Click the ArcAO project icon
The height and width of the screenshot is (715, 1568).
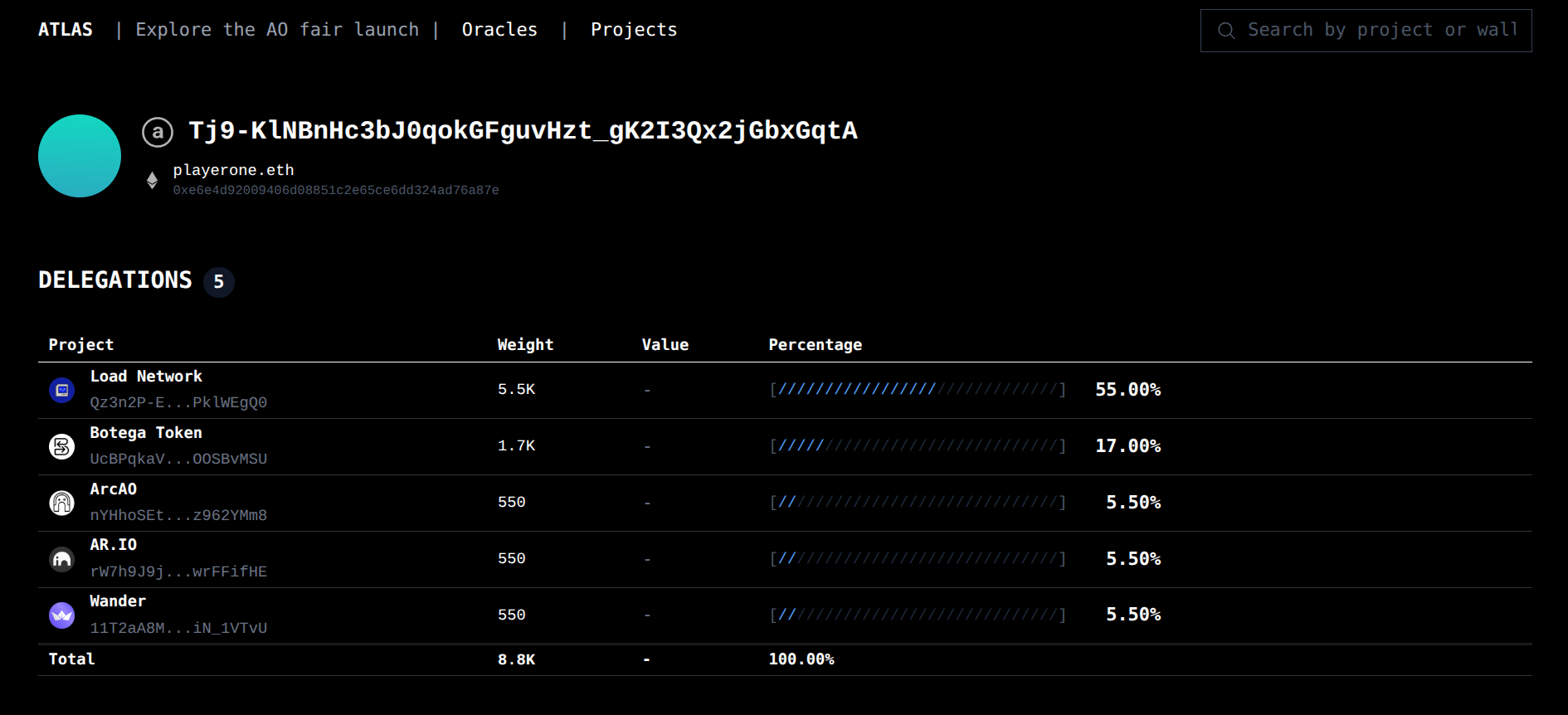[x=62, y=503]
